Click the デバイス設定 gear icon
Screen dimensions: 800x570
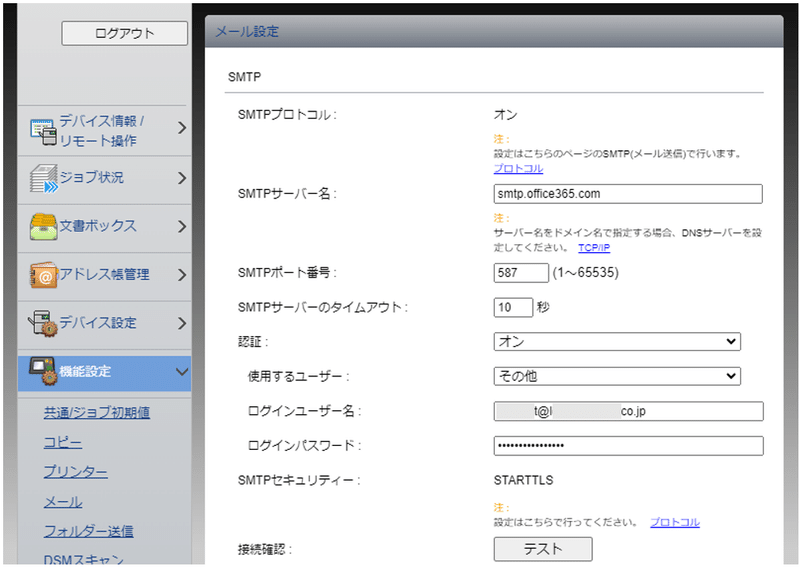tap(43, 323)
